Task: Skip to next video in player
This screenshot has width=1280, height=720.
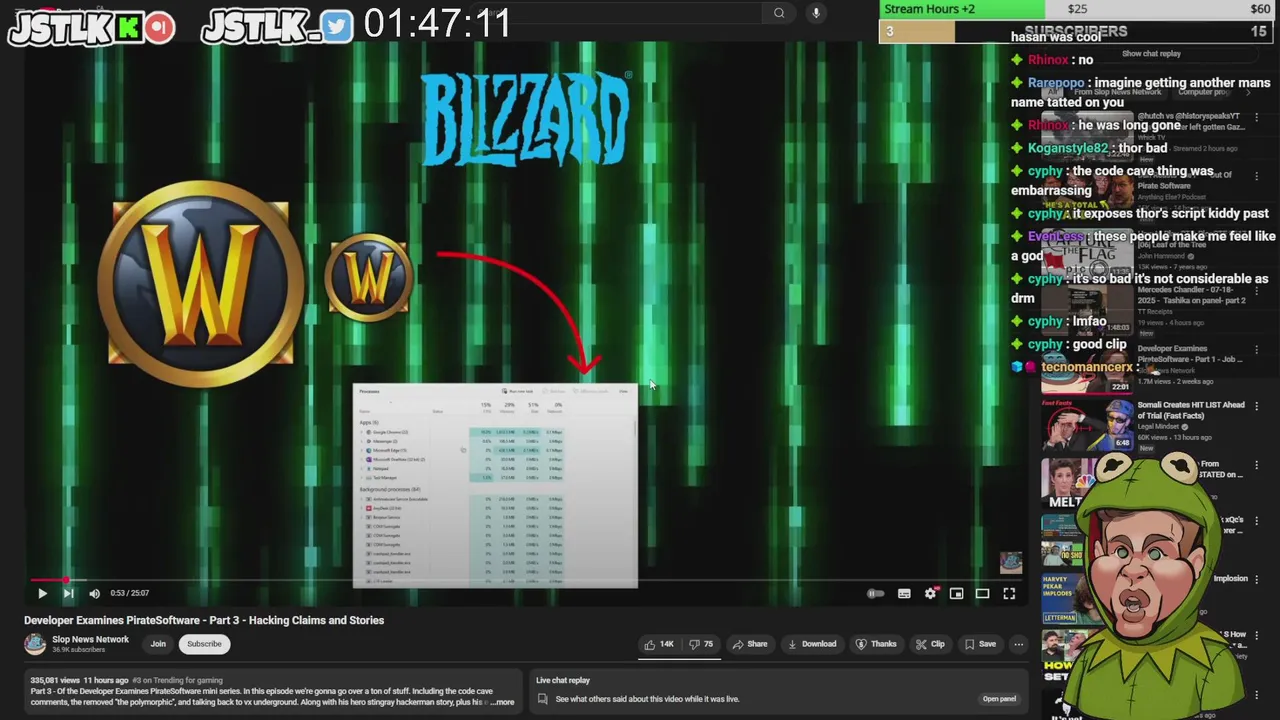Action: pyautogui.click(x=68, y=593)
